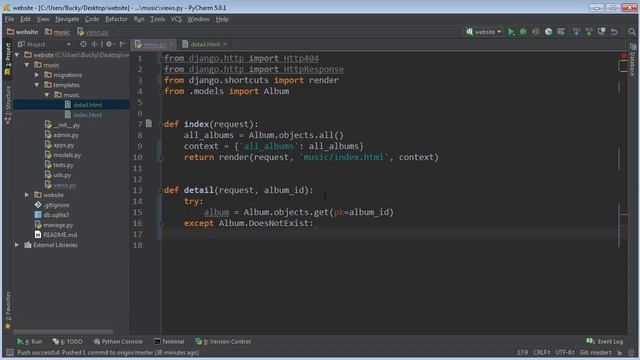The image size is (640, 360).
Task: Click the red error stripe mark on editor scrollbar
Action: (x=624, y=225)
